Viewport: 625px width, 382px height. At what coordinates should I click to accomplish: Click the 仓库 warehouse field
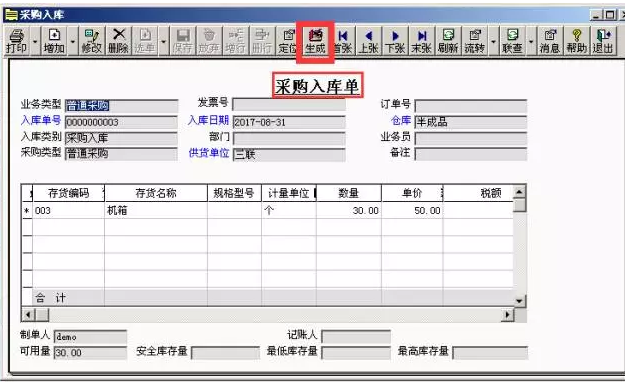point(471,122)
